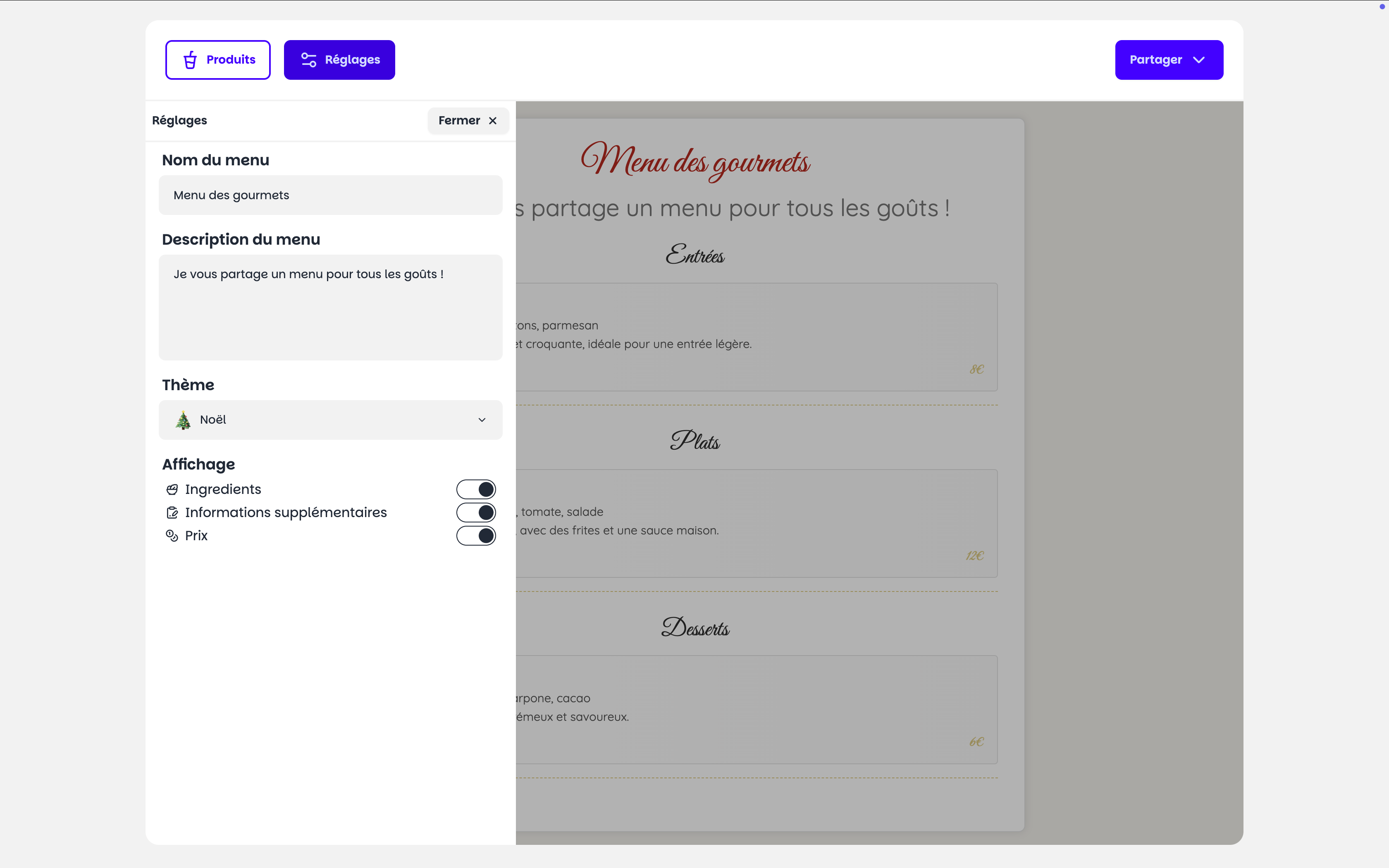Click the 8€ price in Entrées

tap(976, 369)
